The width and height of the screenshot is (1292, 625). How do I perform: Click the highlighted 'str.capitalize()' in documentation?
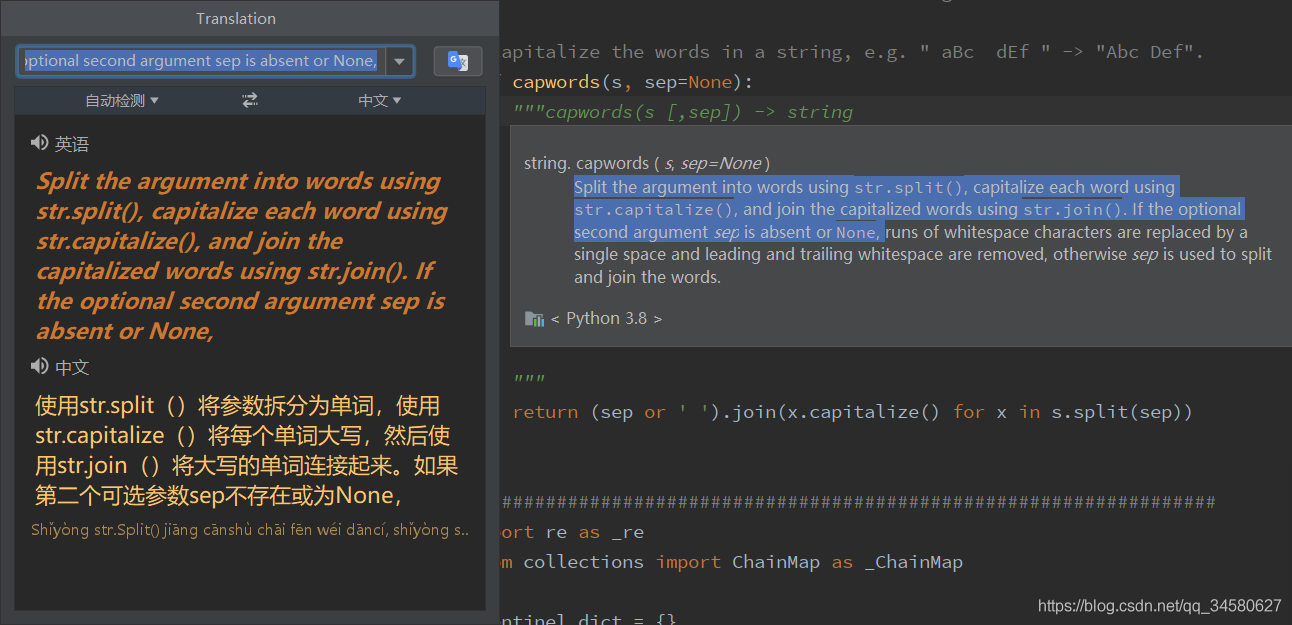click(655, 210)
